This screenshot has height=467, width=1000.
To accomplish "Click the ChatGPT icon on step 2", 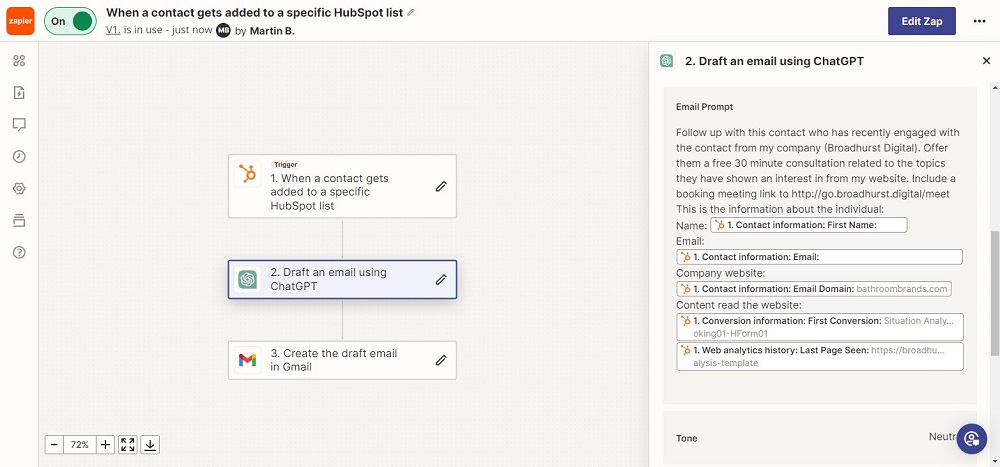I will 247,279.
